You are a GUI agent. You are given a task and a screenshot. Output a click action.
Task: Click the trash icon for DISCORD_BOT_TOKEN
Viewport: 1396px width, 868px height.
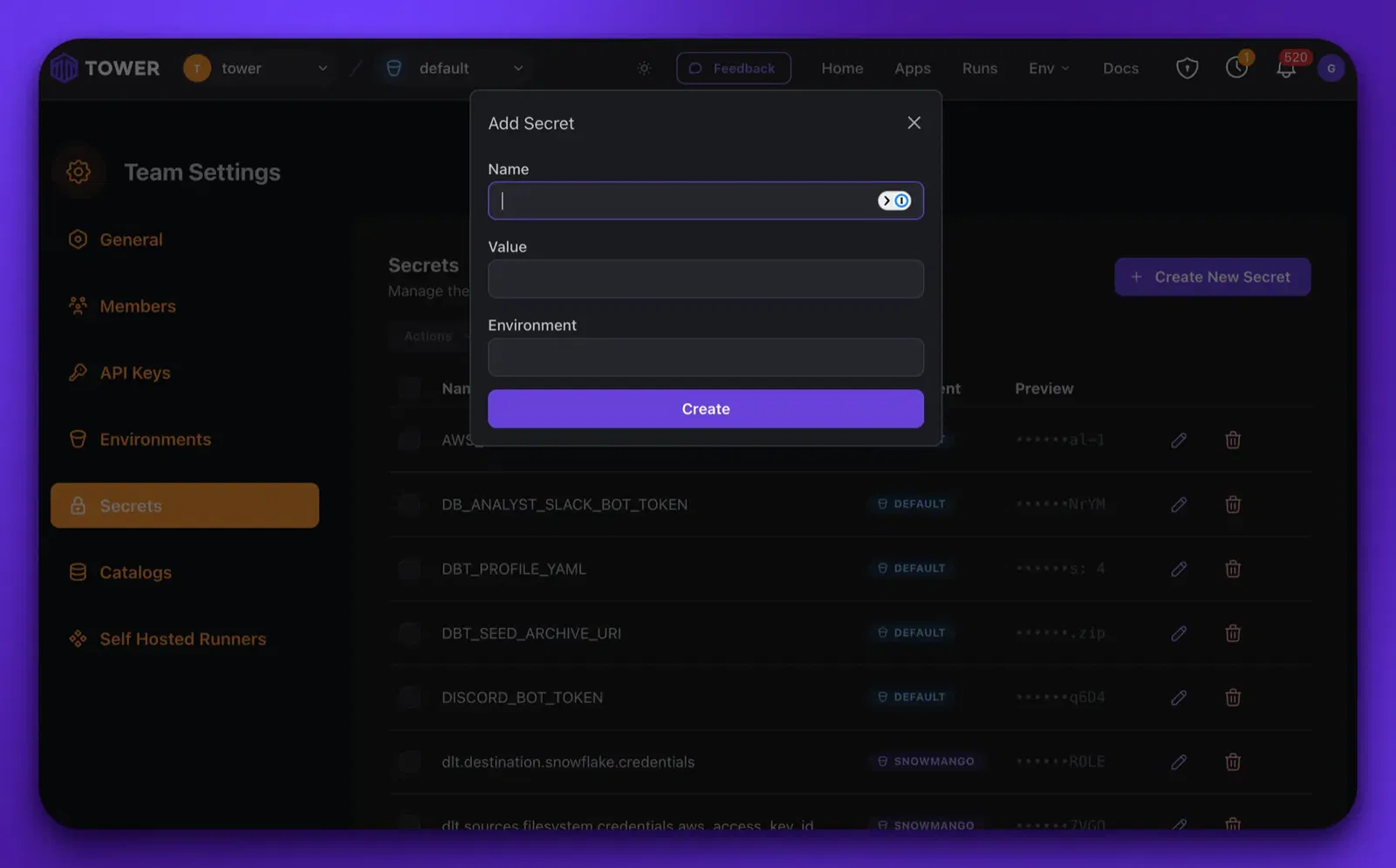coord(1232,698)
